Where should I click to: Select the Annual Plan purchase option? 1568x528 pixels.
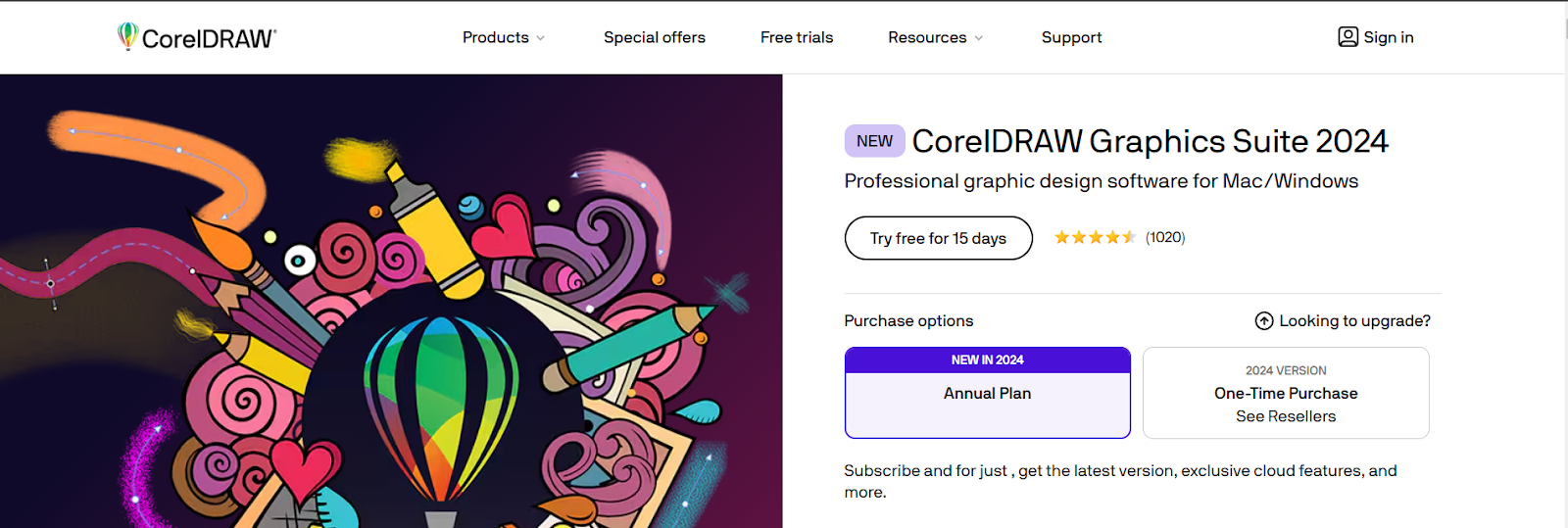[x=988, y=393]
